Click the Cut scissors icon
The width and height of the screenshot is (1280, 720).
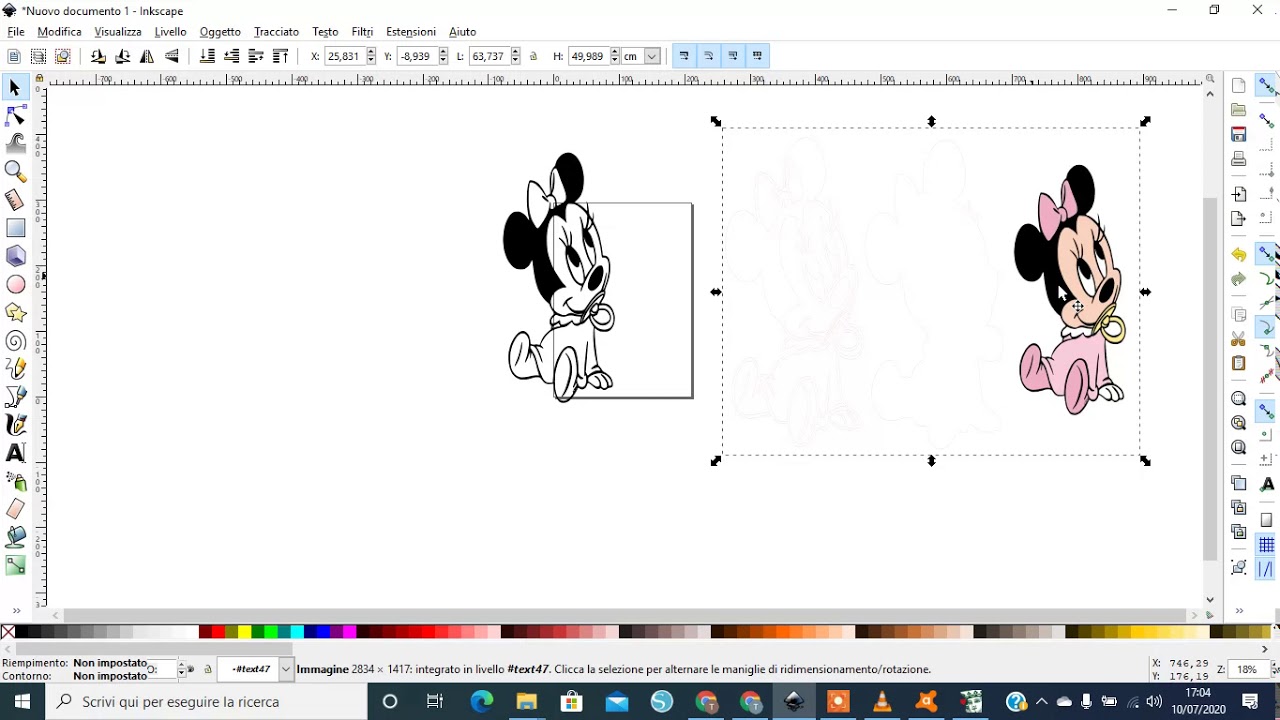click(1239, 339)
